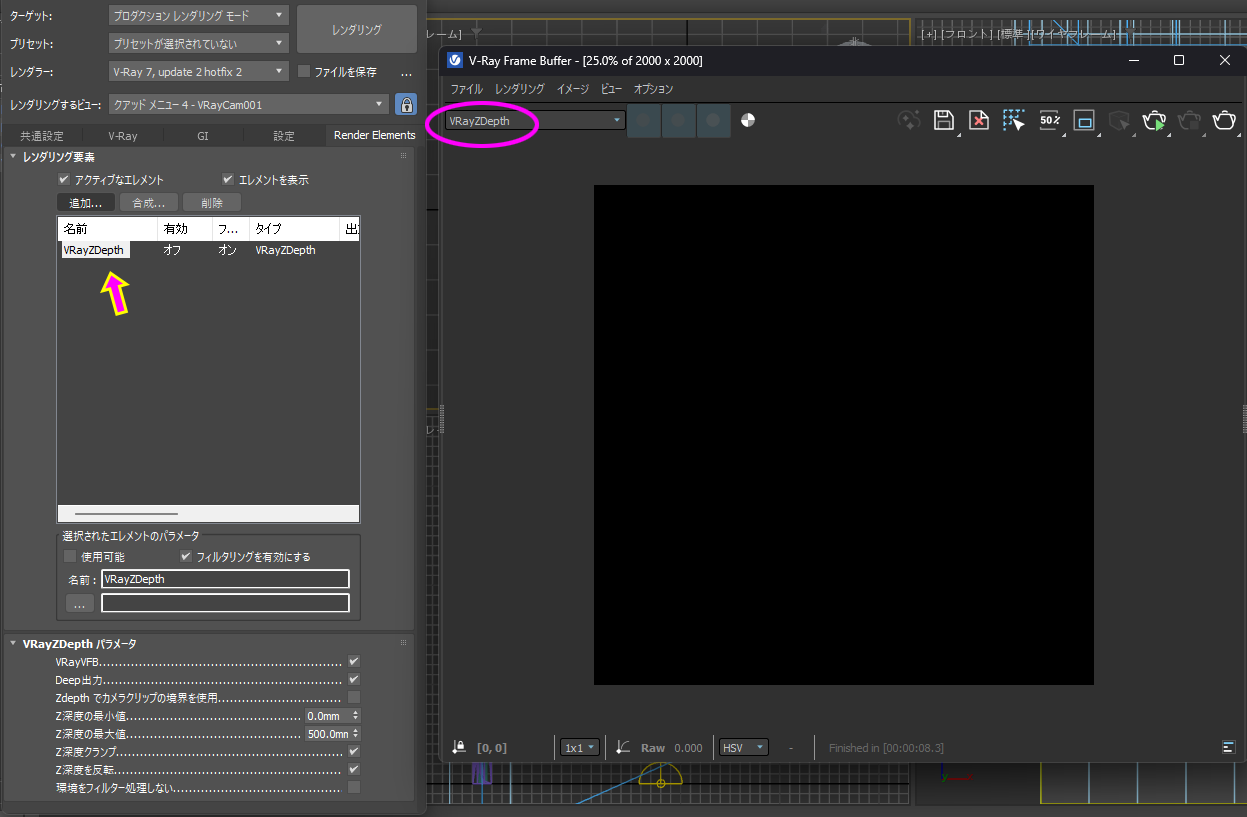Start interactive render with green-play teapot
The width and height of the screenshot is (1247, 817).
click(1154, 121)
